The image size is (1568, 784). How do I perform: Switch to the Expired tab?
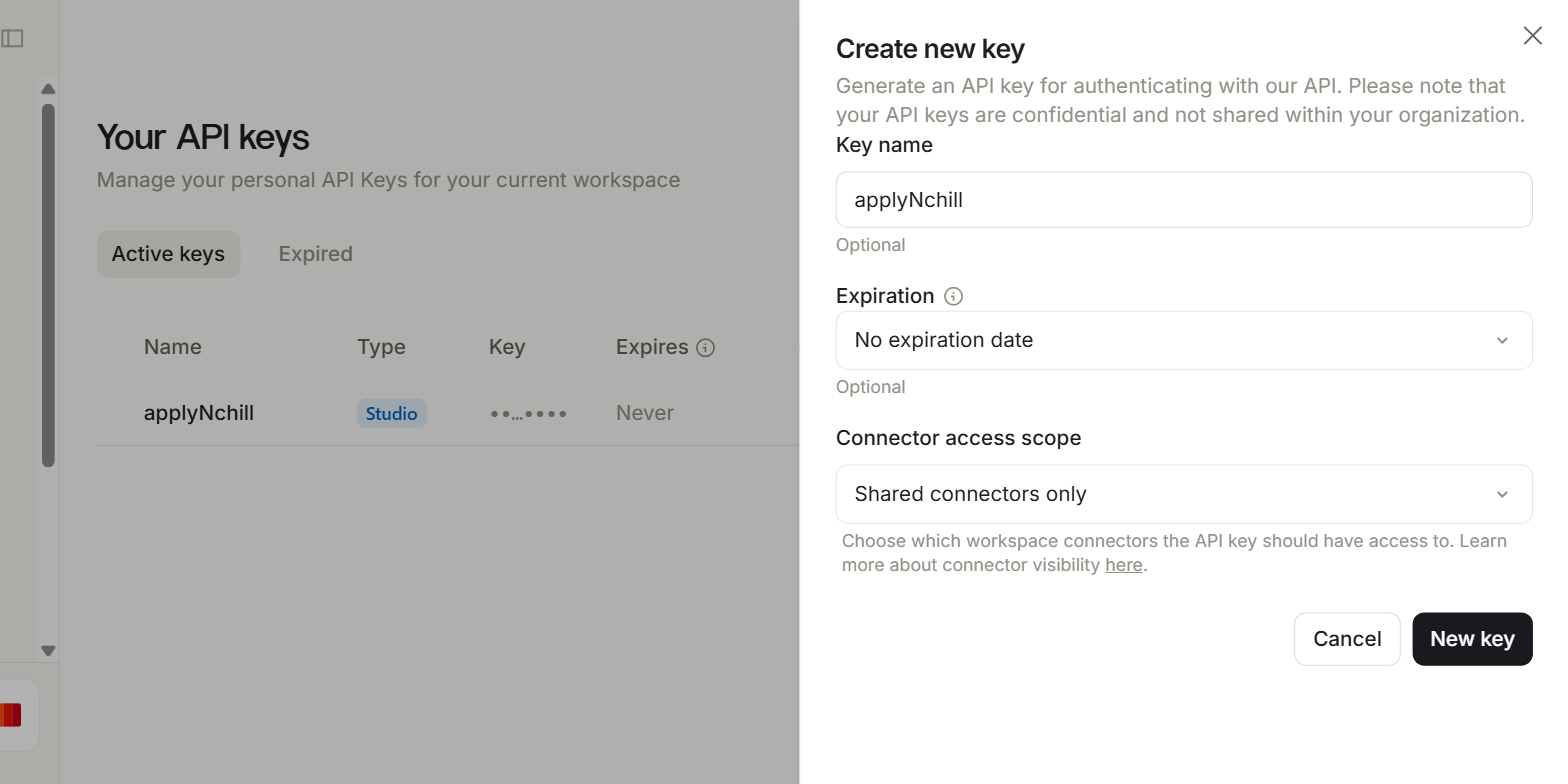[x=315, y=254]
